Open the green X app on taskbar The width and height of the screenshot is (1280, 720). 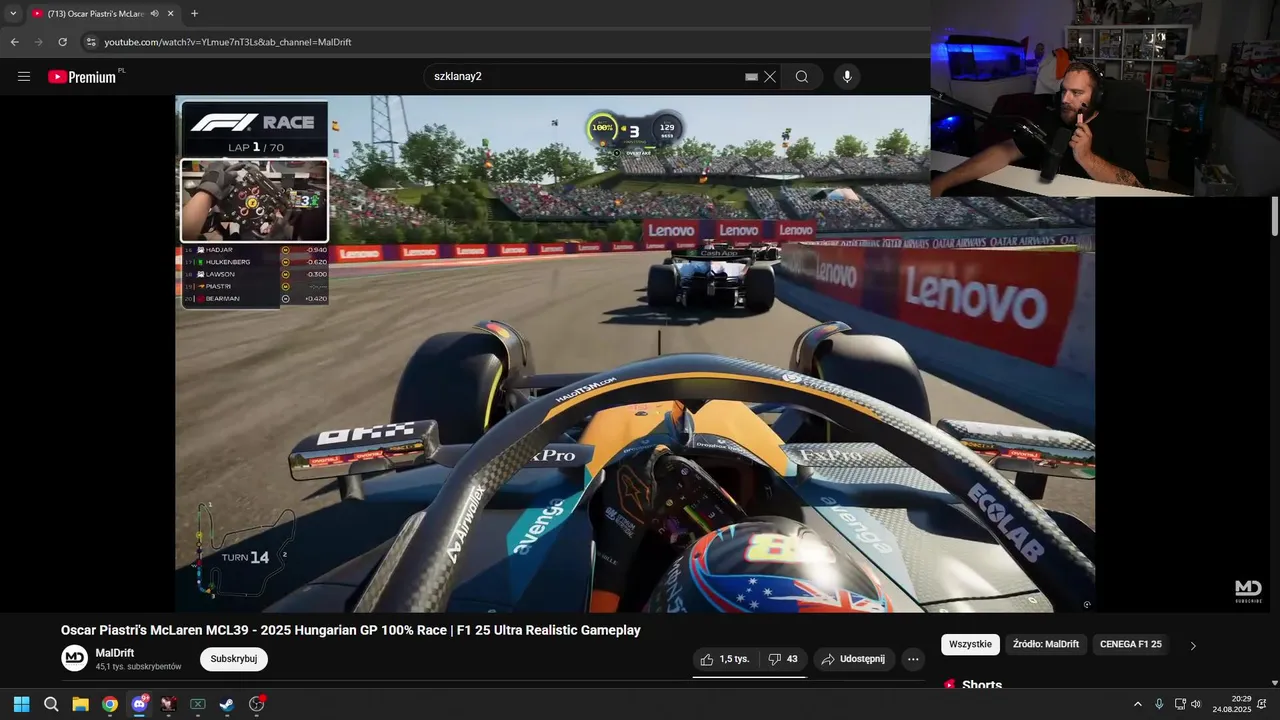pos(198,704)
